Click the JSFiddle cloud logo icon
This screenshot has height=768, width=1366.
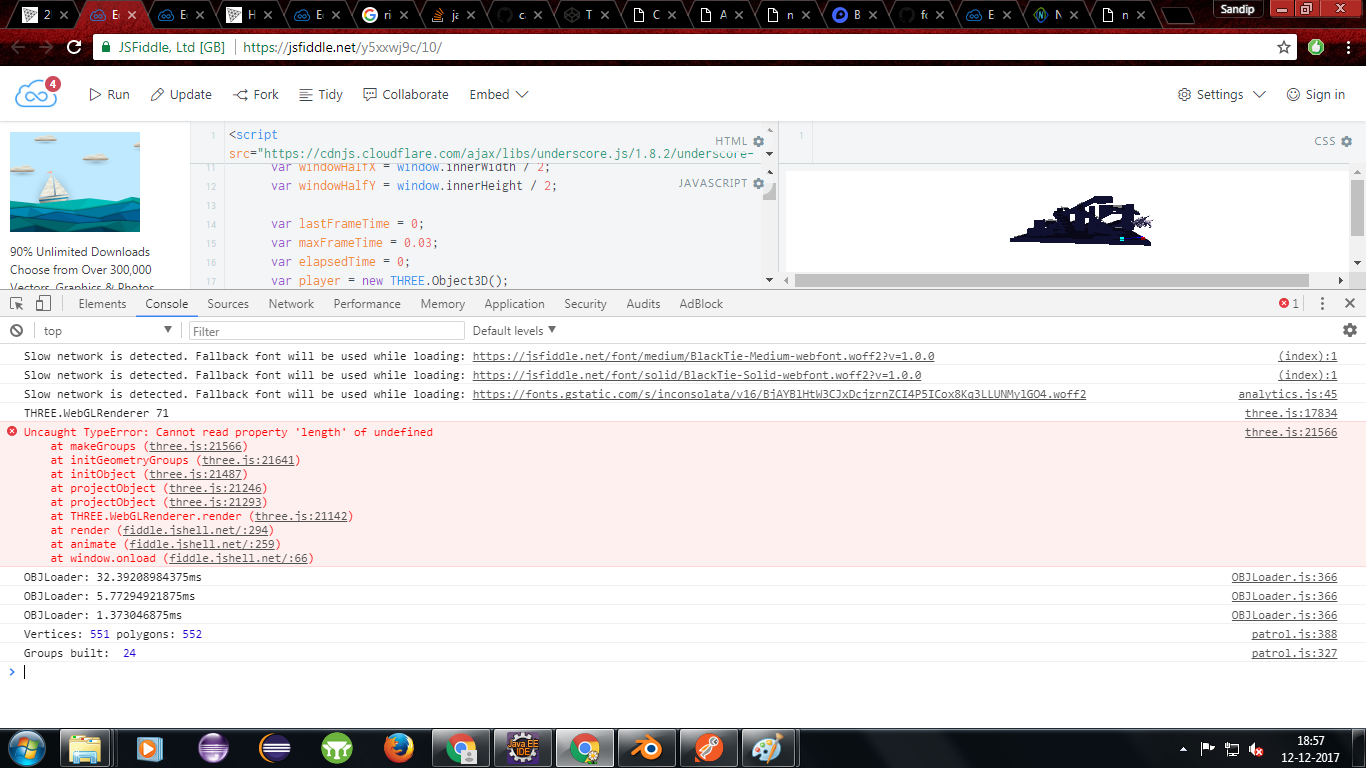point(36,94)
